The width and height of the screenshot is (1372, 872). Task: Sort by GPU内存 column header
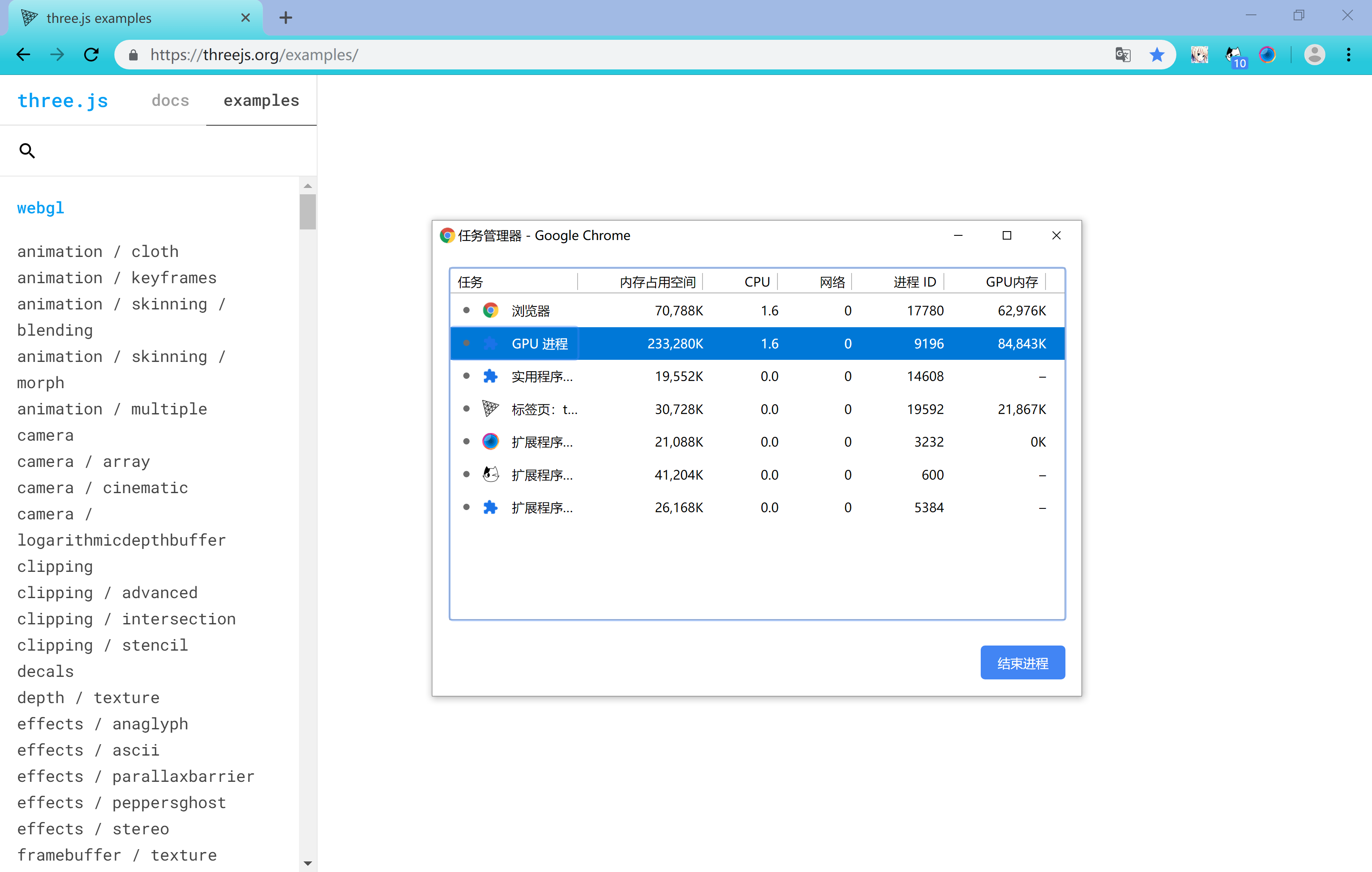click(1011, 282)
